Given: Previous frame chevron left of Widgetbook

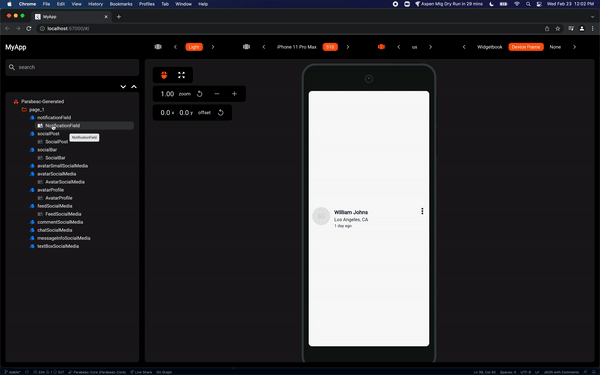Looking at the screenshot, I should pyautogui.click(x=464, y=47).
